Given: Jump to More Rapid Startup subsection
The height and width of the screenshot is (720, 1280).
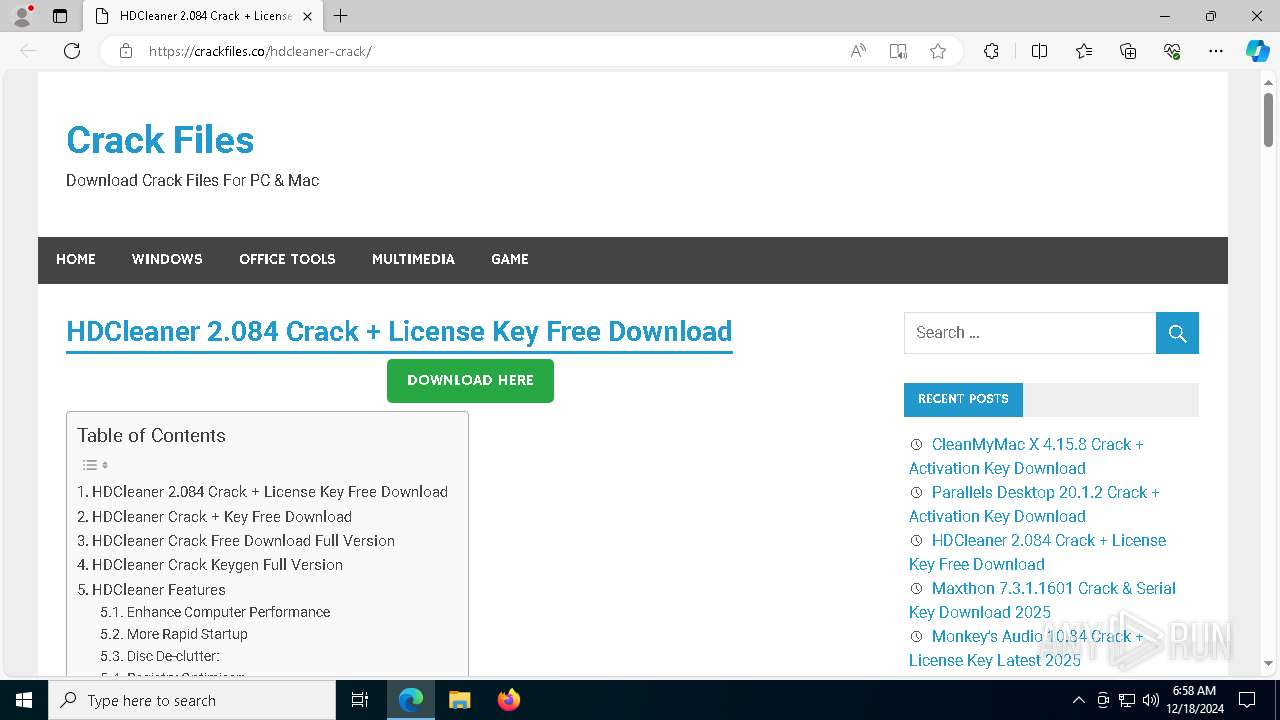Looking at the screenshot, I should point(174,634).
